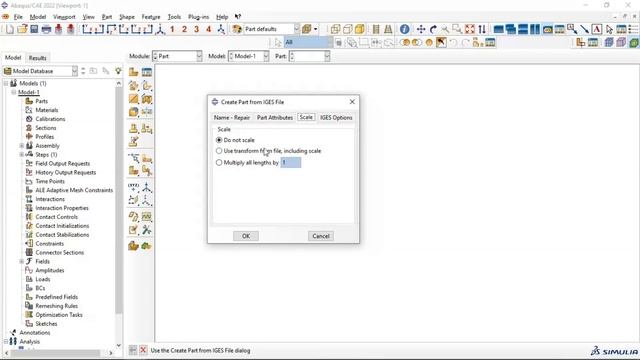Open the Part Manager toolbox icon

147,72
